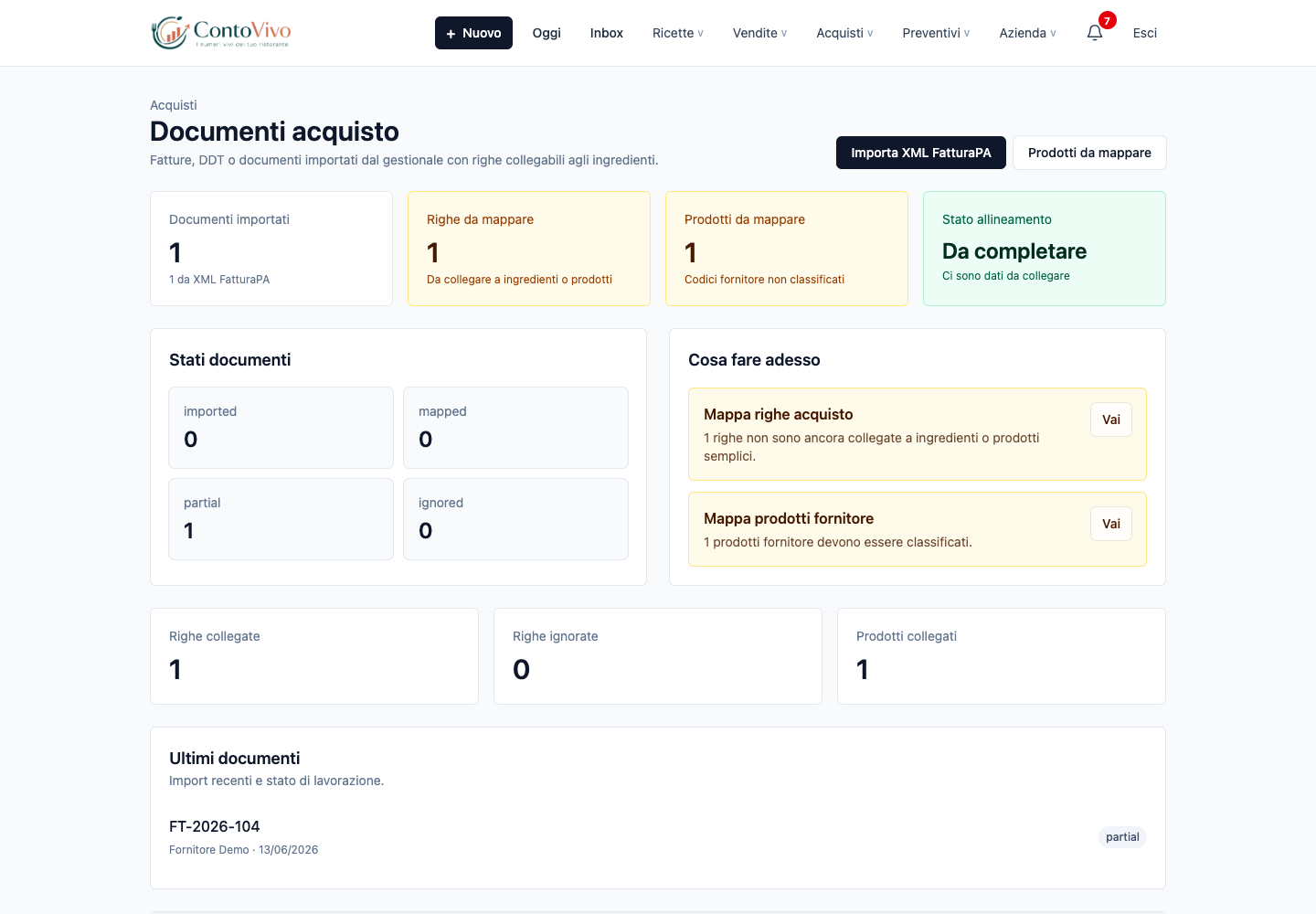Click the Stati documenti heading
1316x914 pixels.
pos(230,360)
